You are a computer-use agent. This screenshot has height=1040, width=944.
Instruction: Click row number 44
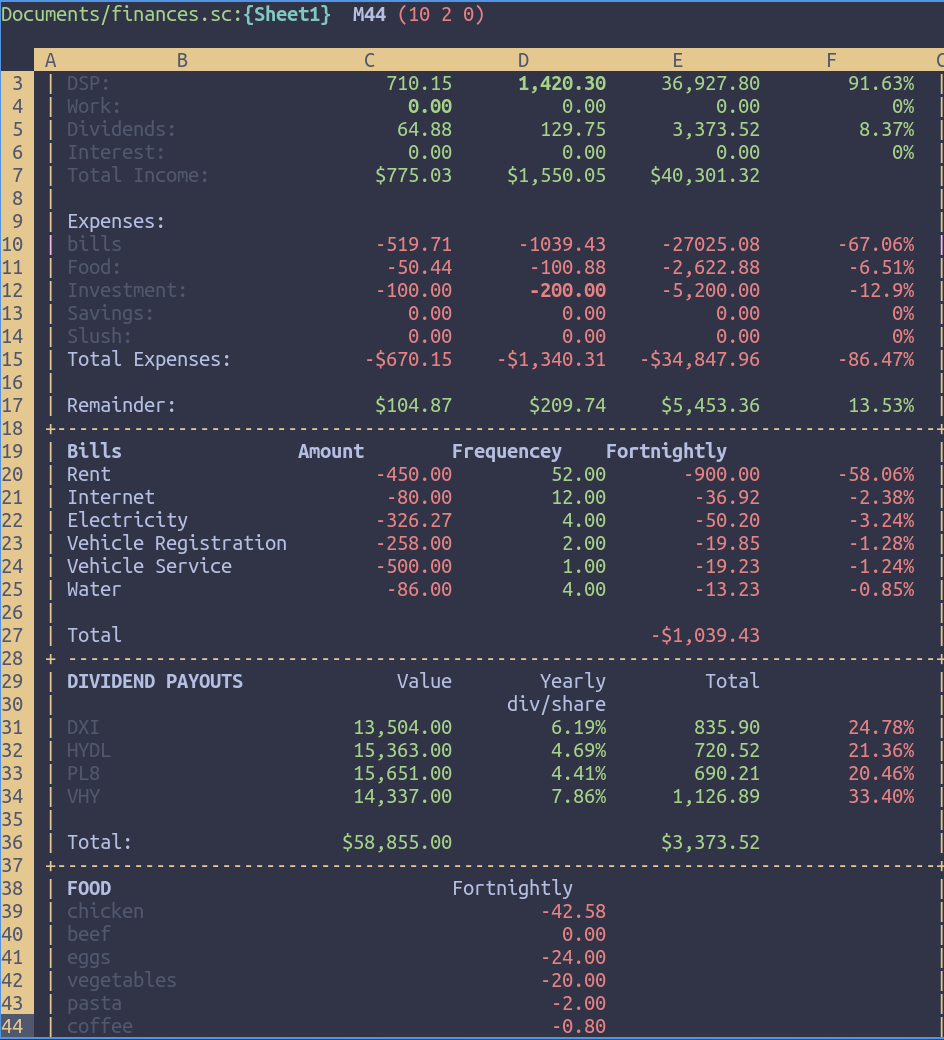point(13,1026)
